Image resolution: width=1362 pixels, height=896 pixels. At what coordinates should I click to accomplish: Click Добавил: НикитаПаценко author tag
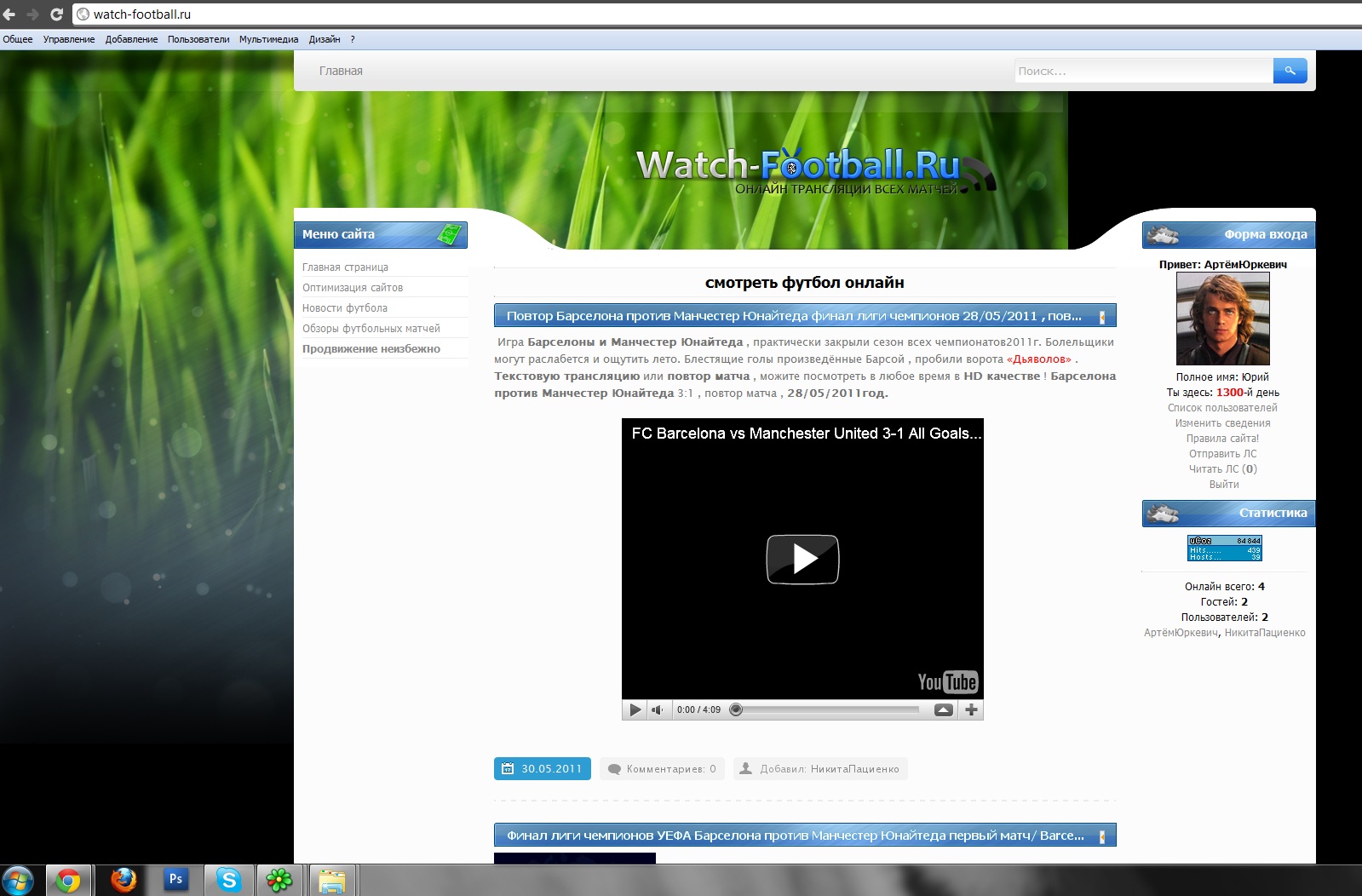[820, 769]
